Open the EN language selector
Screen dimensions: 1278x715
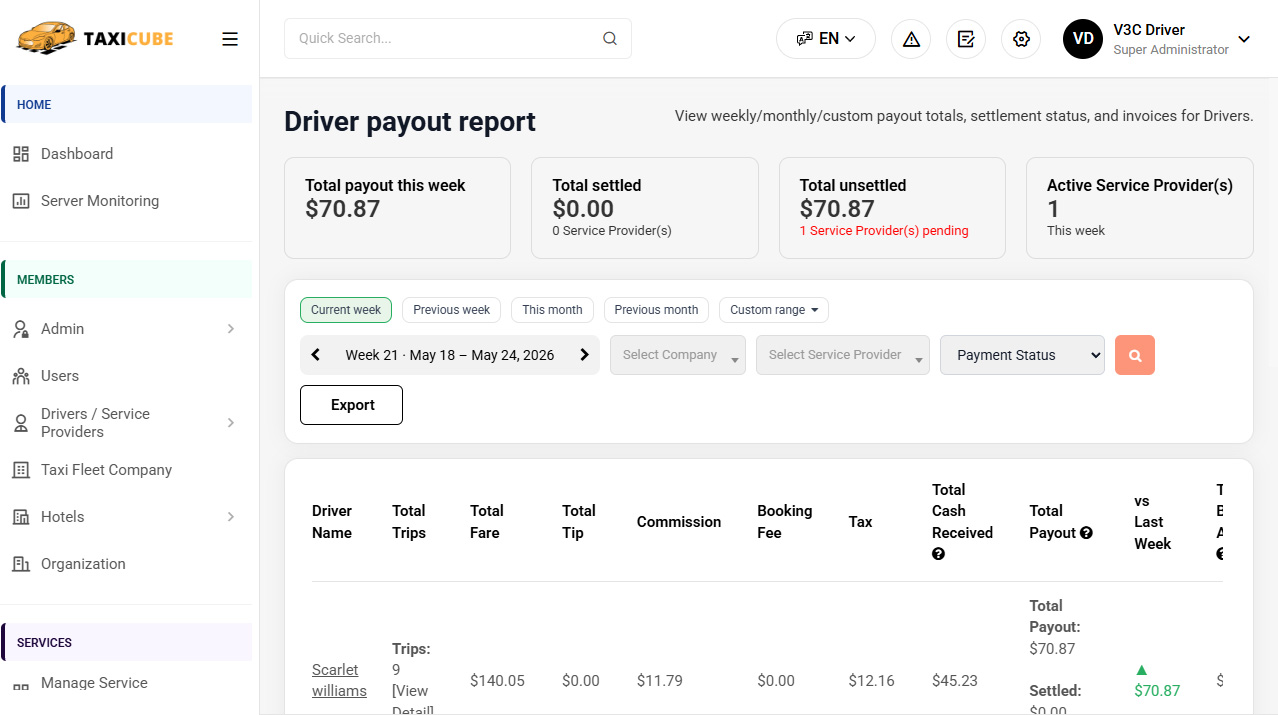[826, 39]
